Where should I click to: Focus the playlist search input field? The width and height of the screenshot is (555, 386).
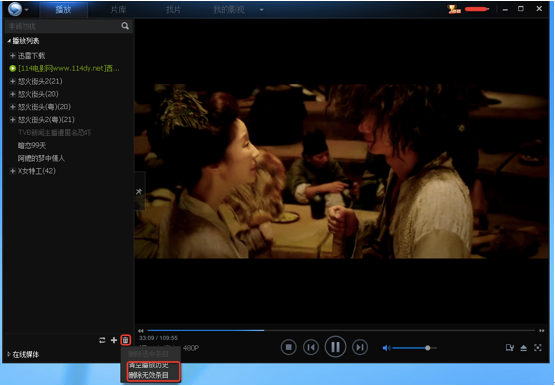coord(63,26)
